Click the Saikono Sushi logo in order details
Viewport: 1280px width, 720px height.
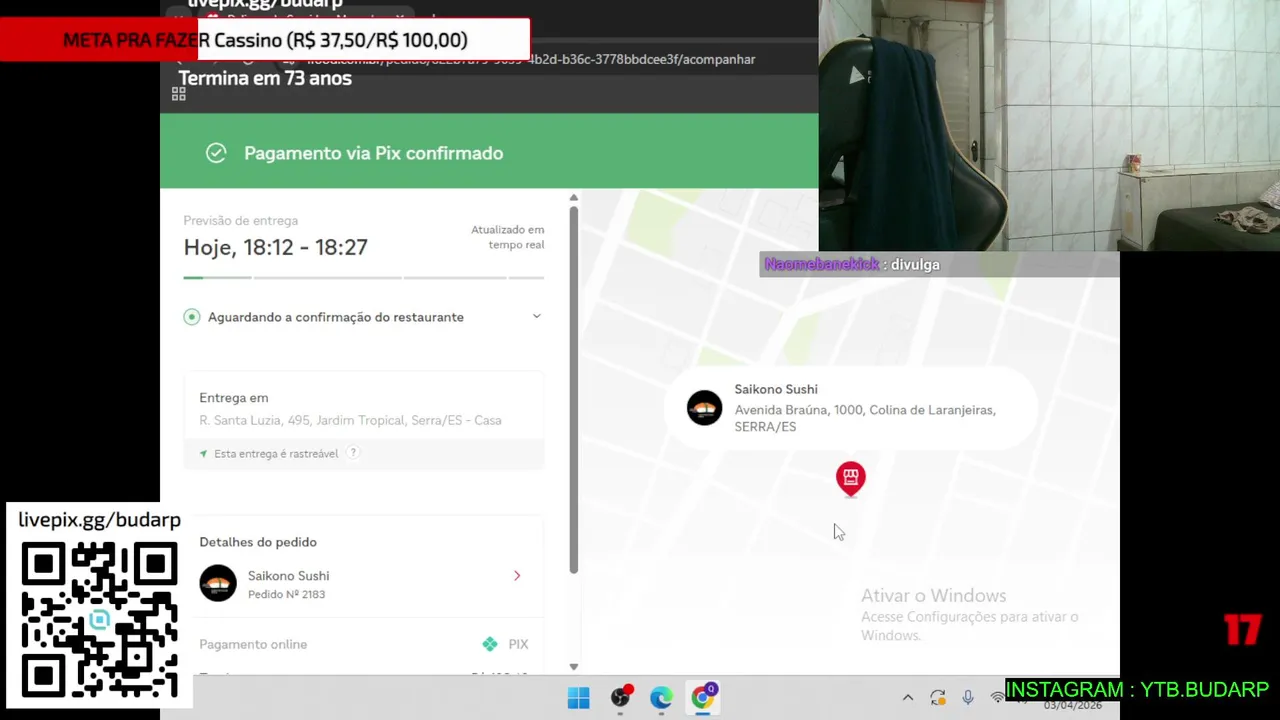[x=218, y=583]
